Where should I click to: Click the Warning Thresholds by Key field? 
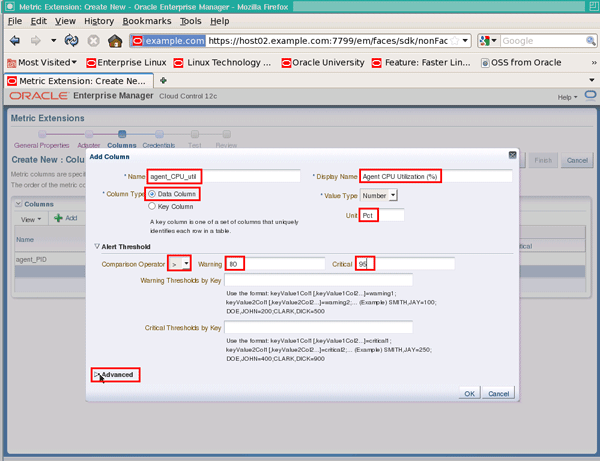pyautogui.click(x=318, y=280)
